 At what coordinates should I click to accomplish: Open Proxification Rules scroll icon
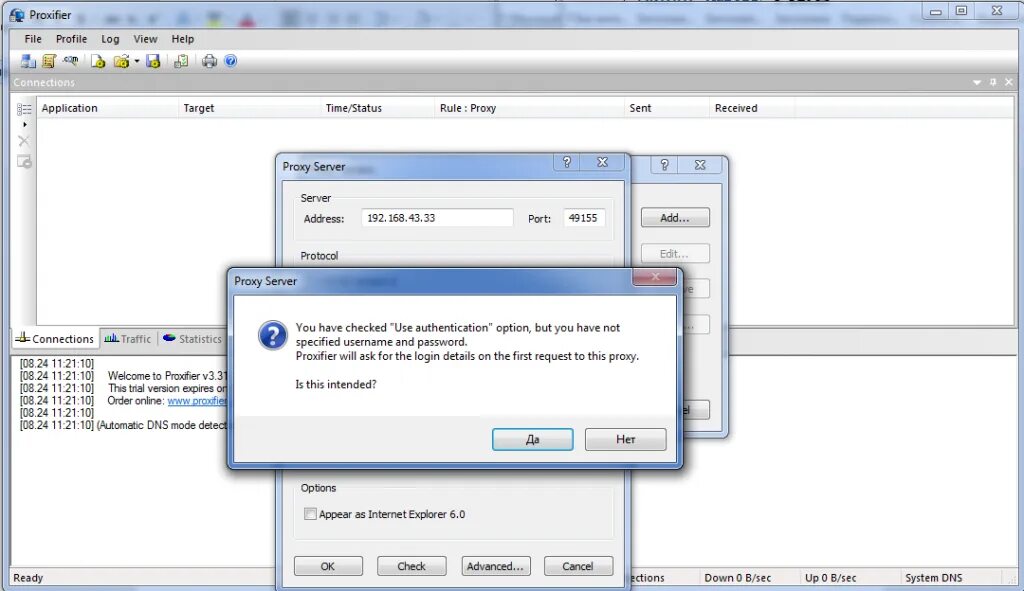(x=49, y=61)
